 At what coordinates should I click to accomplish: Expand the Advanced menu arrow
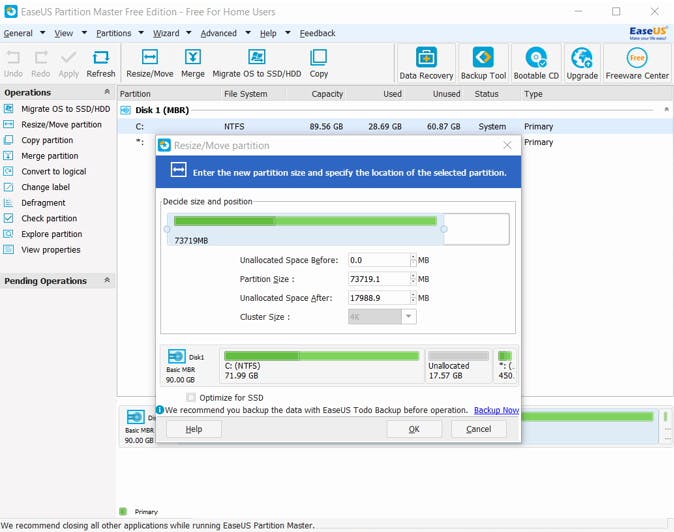click(248, 33)
